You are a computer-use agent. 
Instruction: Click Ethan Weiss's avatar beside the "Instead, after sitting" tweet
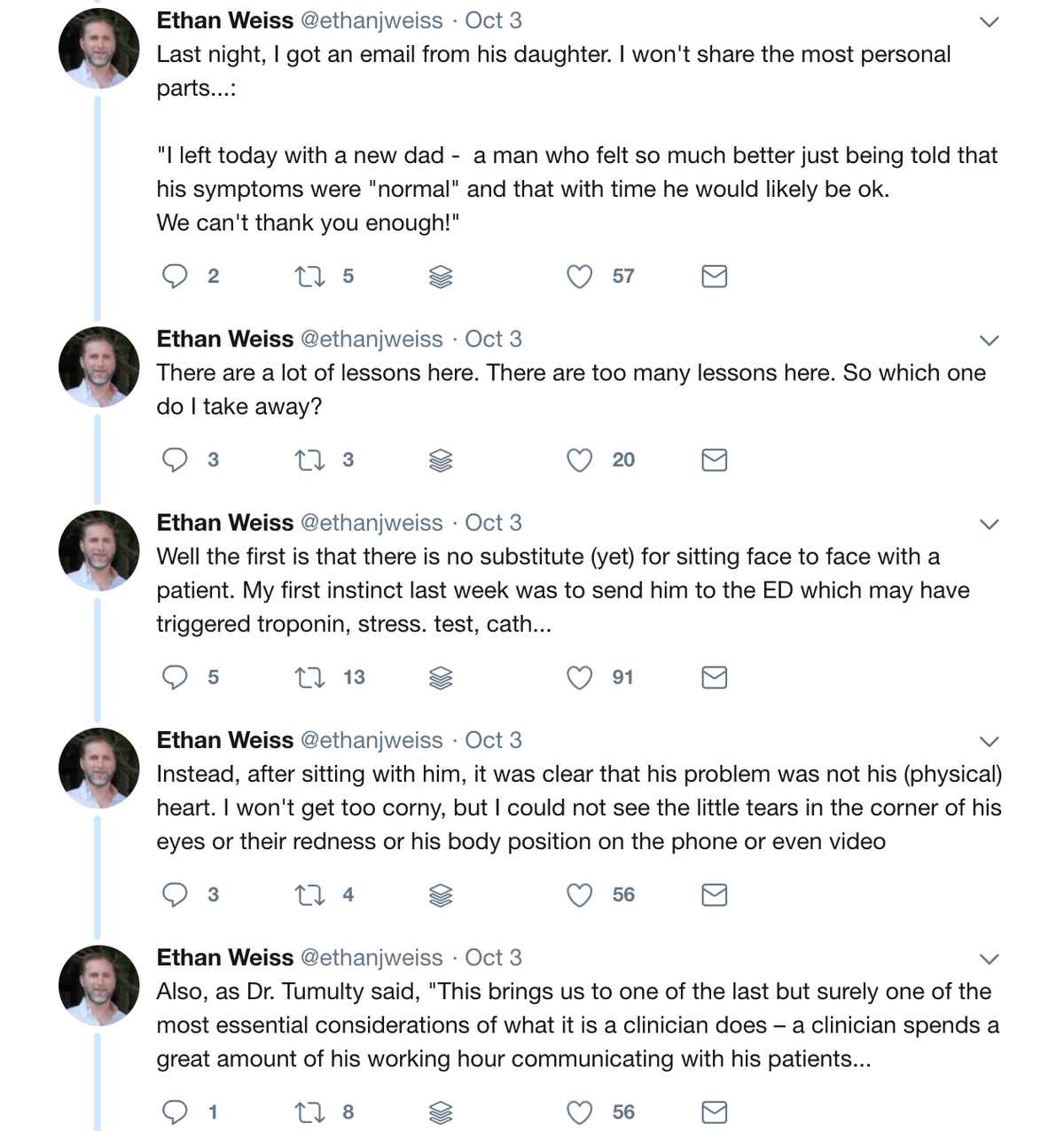coord(98,768)
